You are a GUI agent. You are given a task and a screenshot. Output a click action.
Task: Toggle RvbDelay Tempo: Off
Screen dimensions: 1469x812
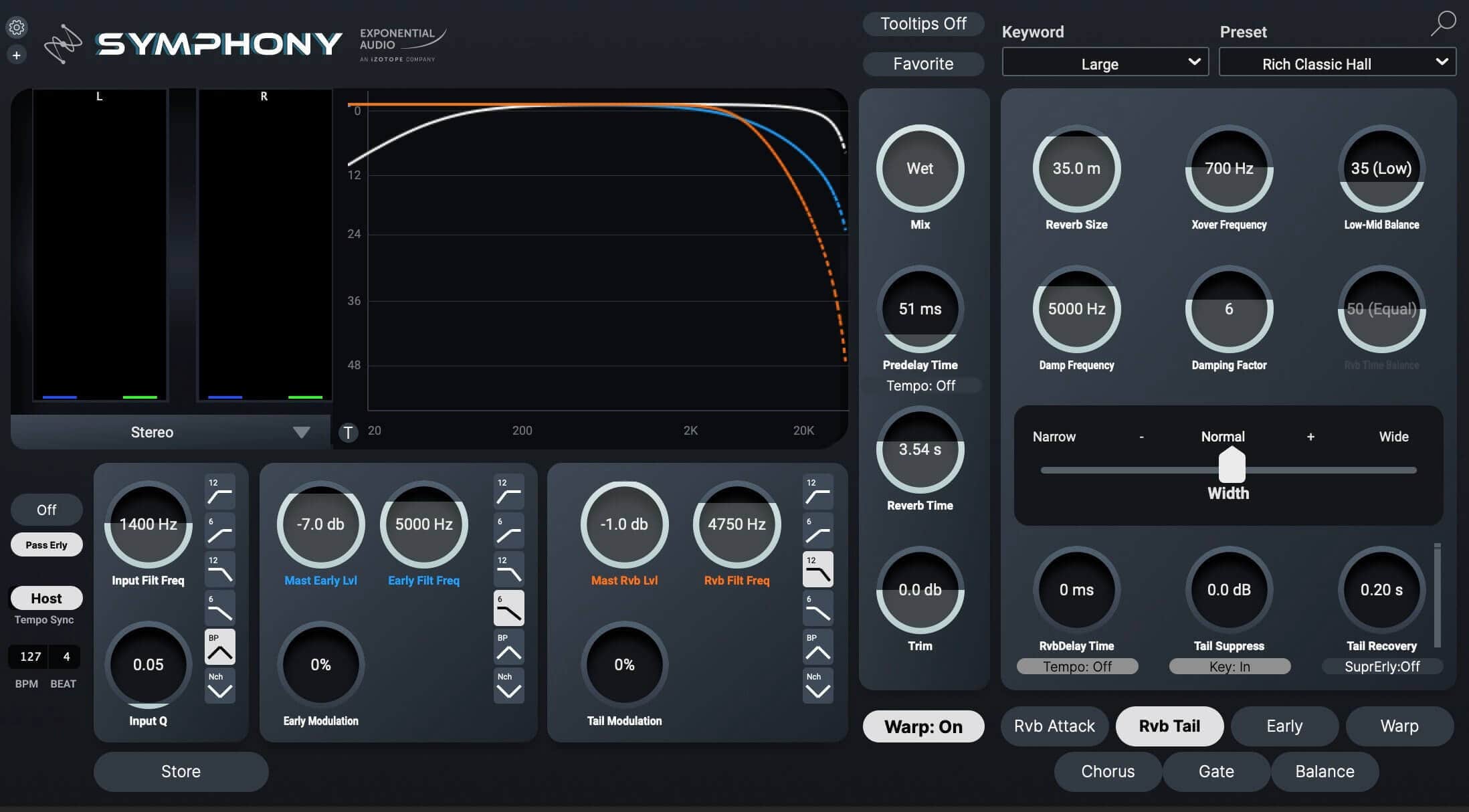click(x=1077, y=667)
